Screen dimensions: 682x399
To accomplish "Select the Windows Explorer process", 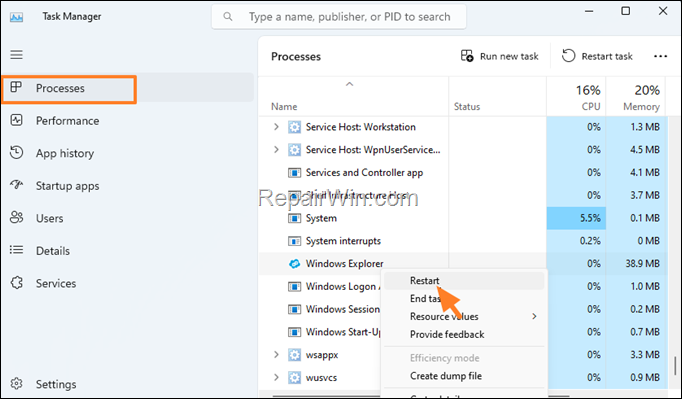I will (463, 263).
